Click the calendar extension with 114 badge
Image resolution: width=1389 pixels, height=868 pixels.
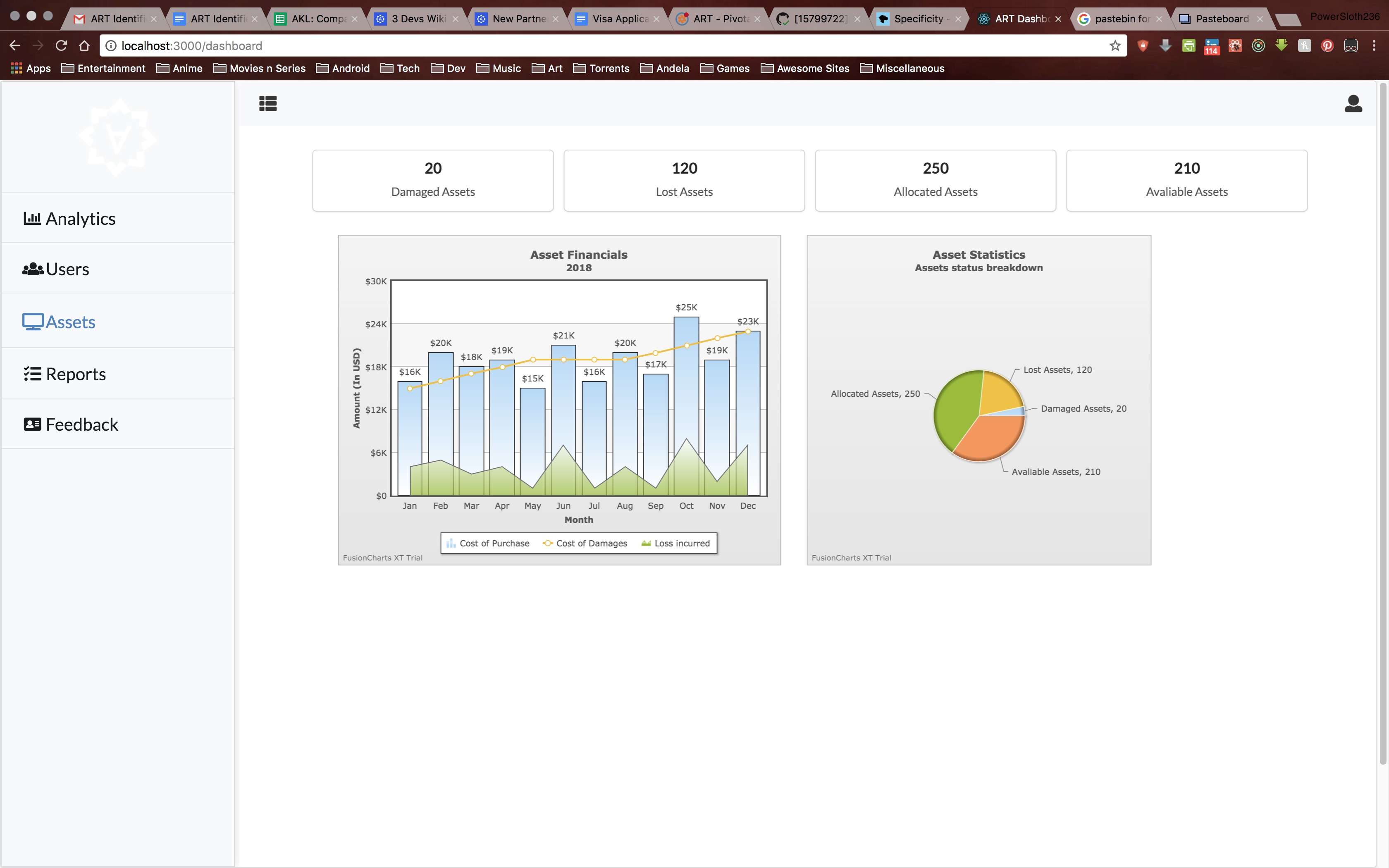click(1212, 46)
